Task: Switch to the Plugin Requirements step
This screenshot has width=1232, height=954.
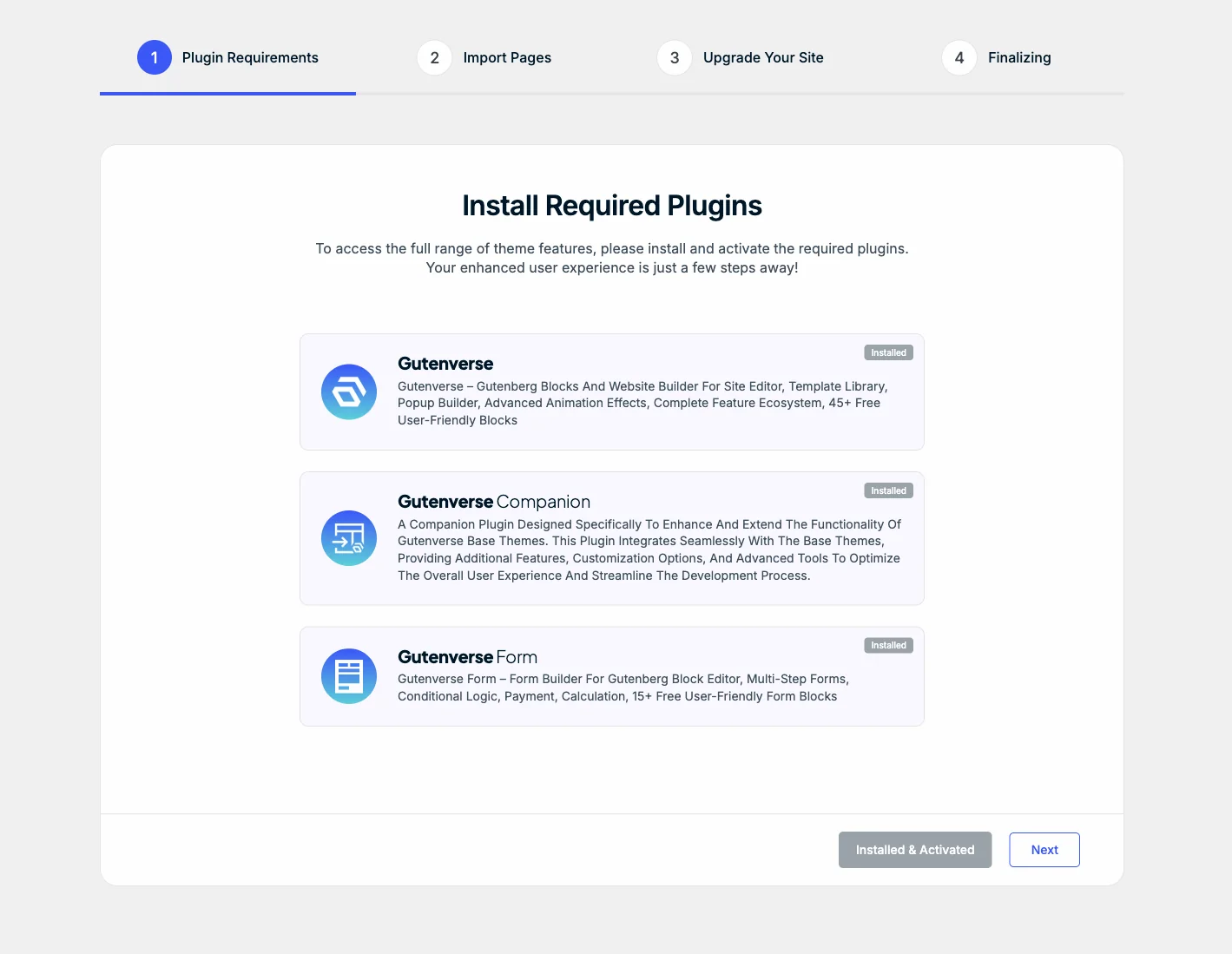Action: pos(250,57)
